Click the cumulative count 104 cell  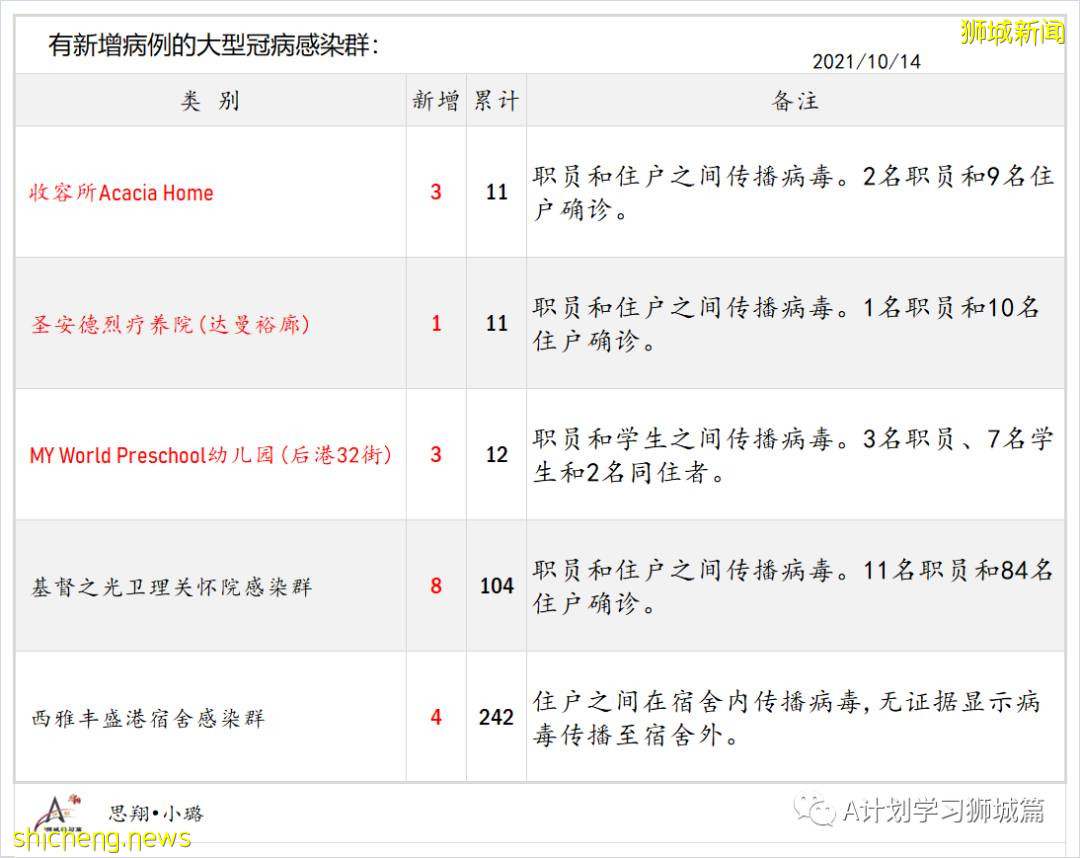click(x=495, y=587)
